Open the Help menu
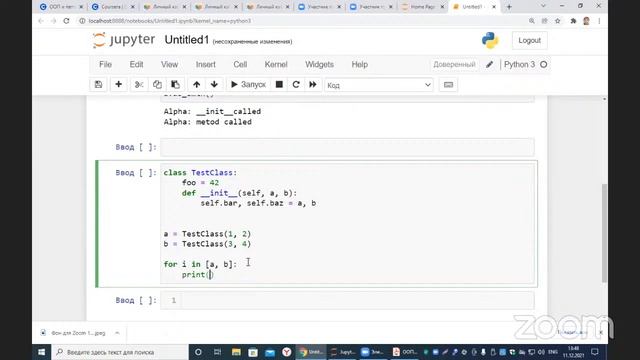The width and height of the screenshot is (640, 360). 360,64
